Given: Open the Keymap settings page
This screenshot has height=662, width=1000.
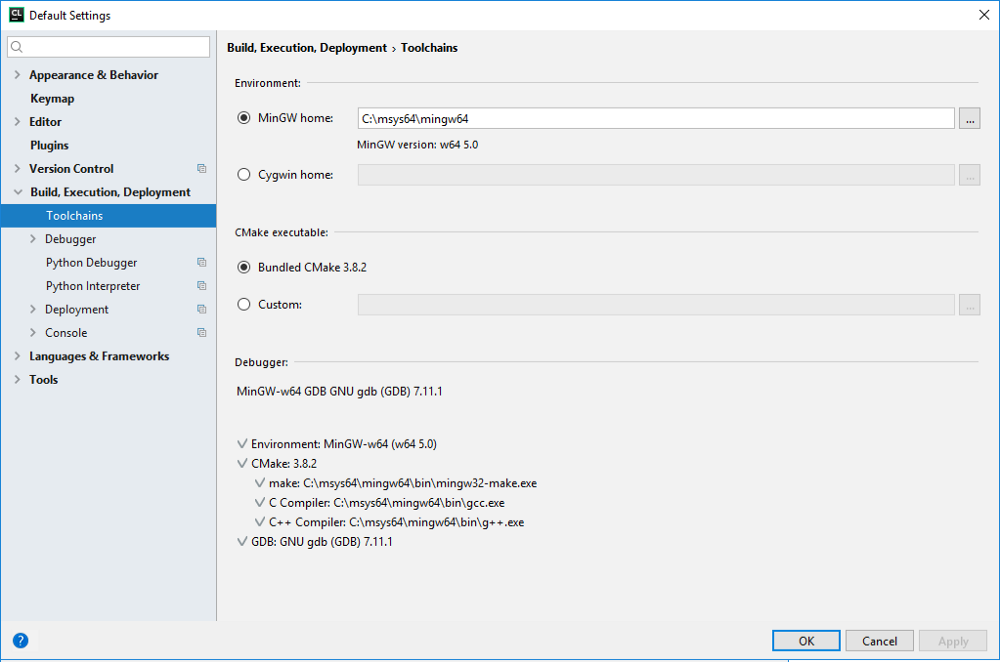Looking at the screenshot, I should click(x=52, y=99).
